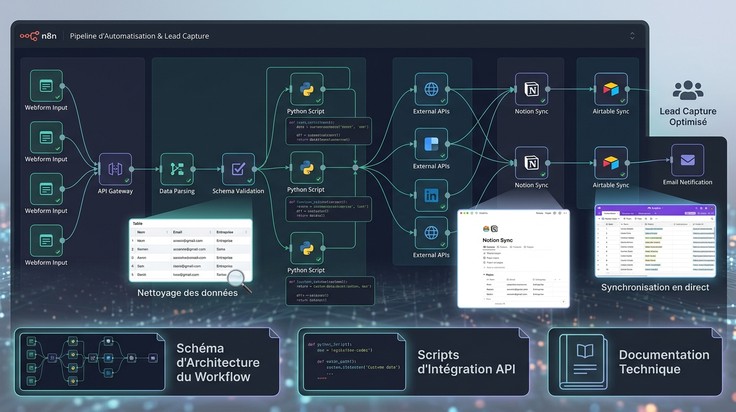Open the Schema Validation node
This screenshot has height=412, width=736.
tap(238, 169)
